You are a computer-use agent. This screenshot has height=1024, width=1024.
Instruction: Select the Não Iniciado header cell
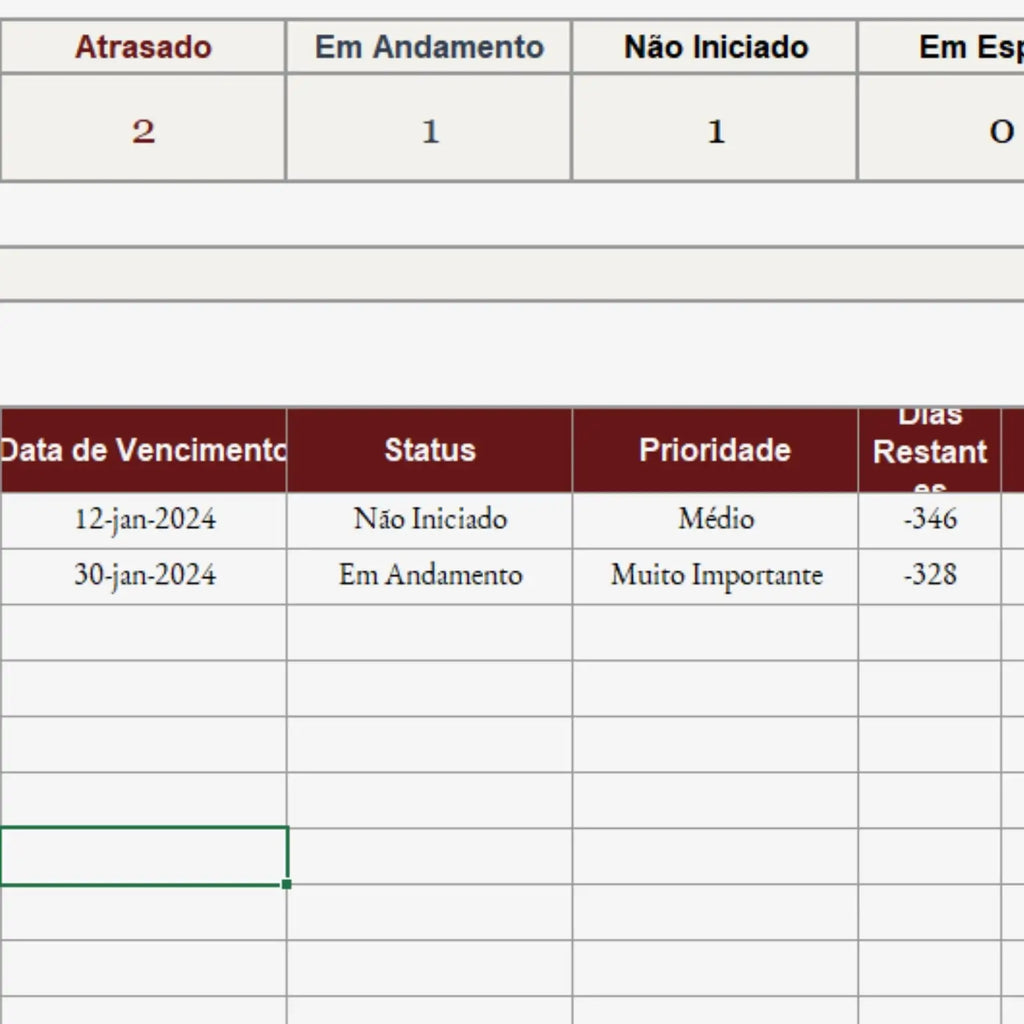715,47
